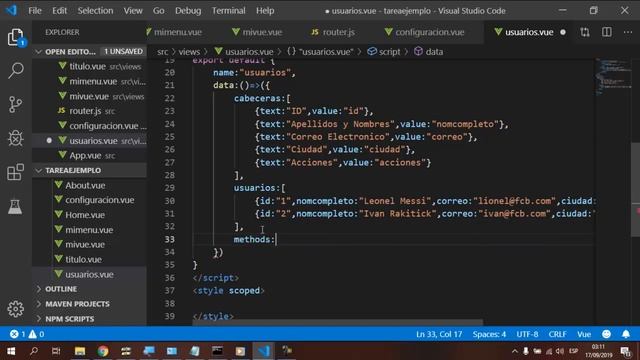Open the Test beaker view

tap(16, 206)
